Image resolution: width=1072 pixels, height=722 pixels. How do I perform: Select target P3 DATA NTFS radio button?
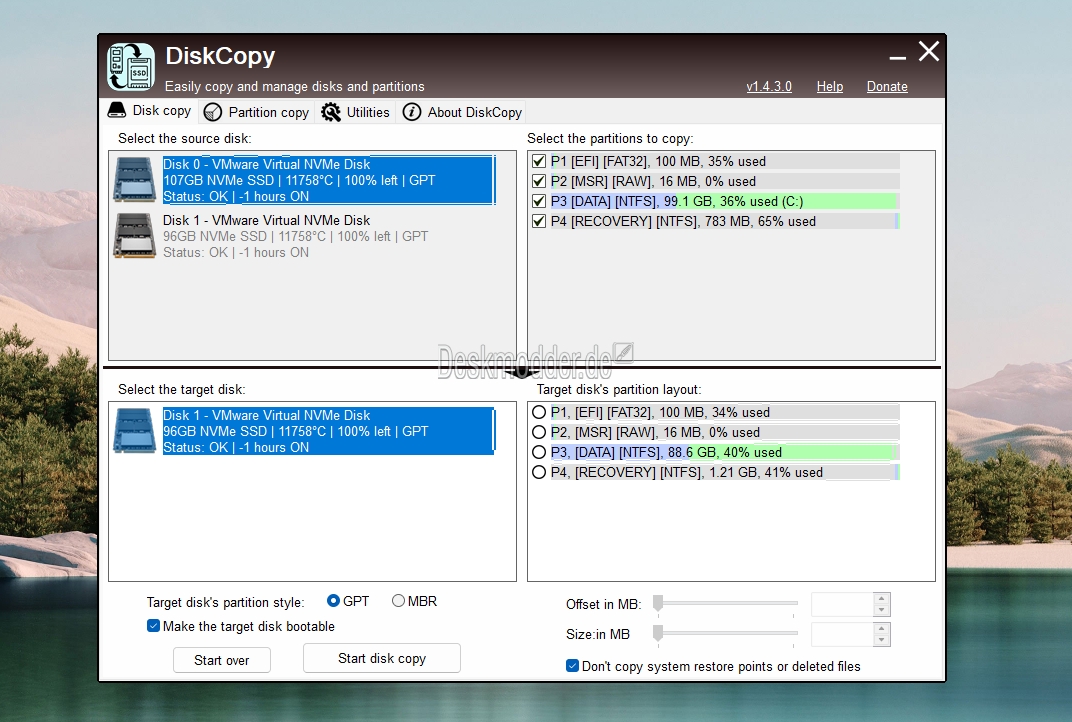coord(539,452)
